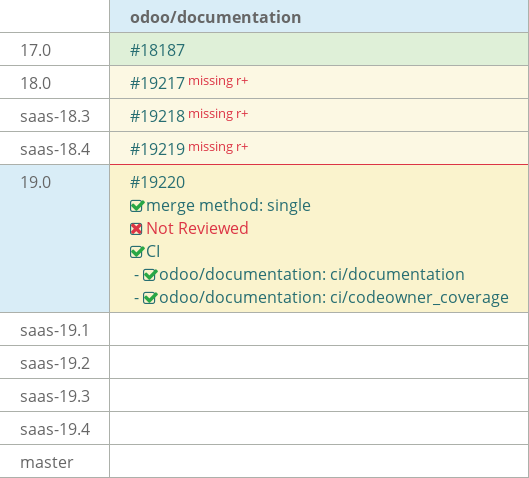The width and height of the screenshot is (529, 478).
Task: Select the saas-19.4 branch row label
Action: click(x=55, y=429)
